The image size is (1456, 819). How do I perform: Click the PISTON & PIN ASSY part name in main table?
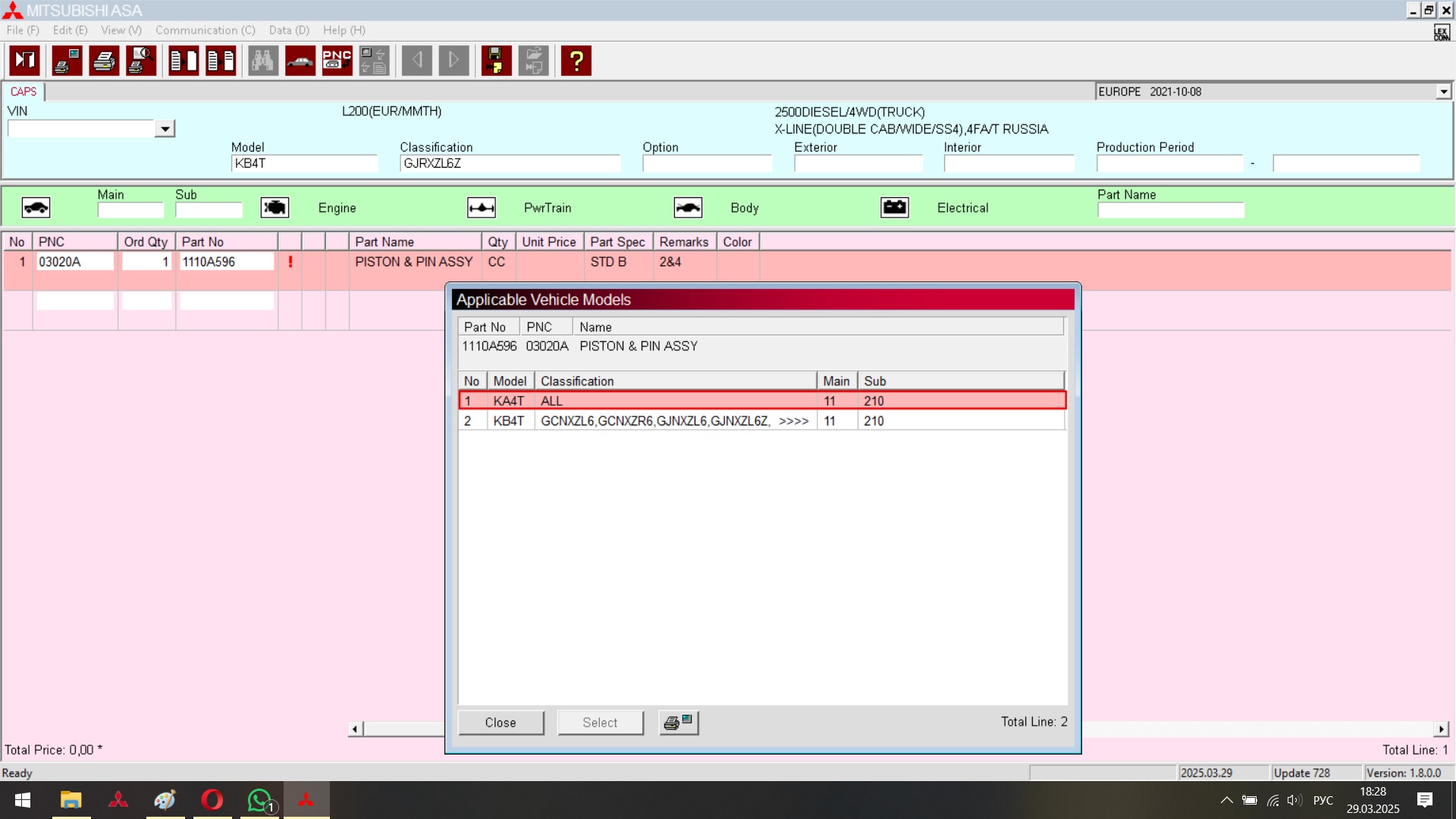coord(414,262)
